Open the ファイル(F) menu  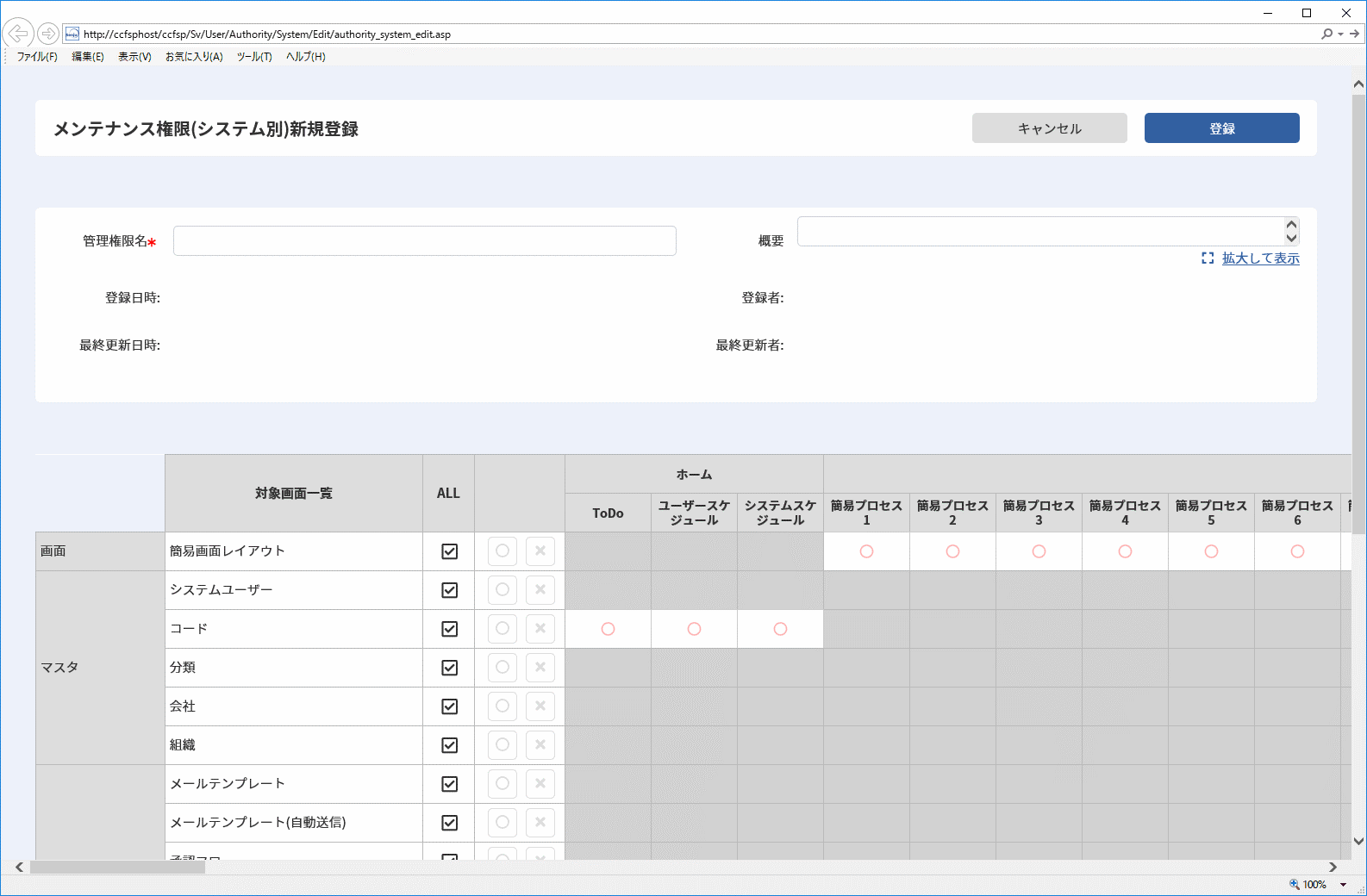[37, 57]
